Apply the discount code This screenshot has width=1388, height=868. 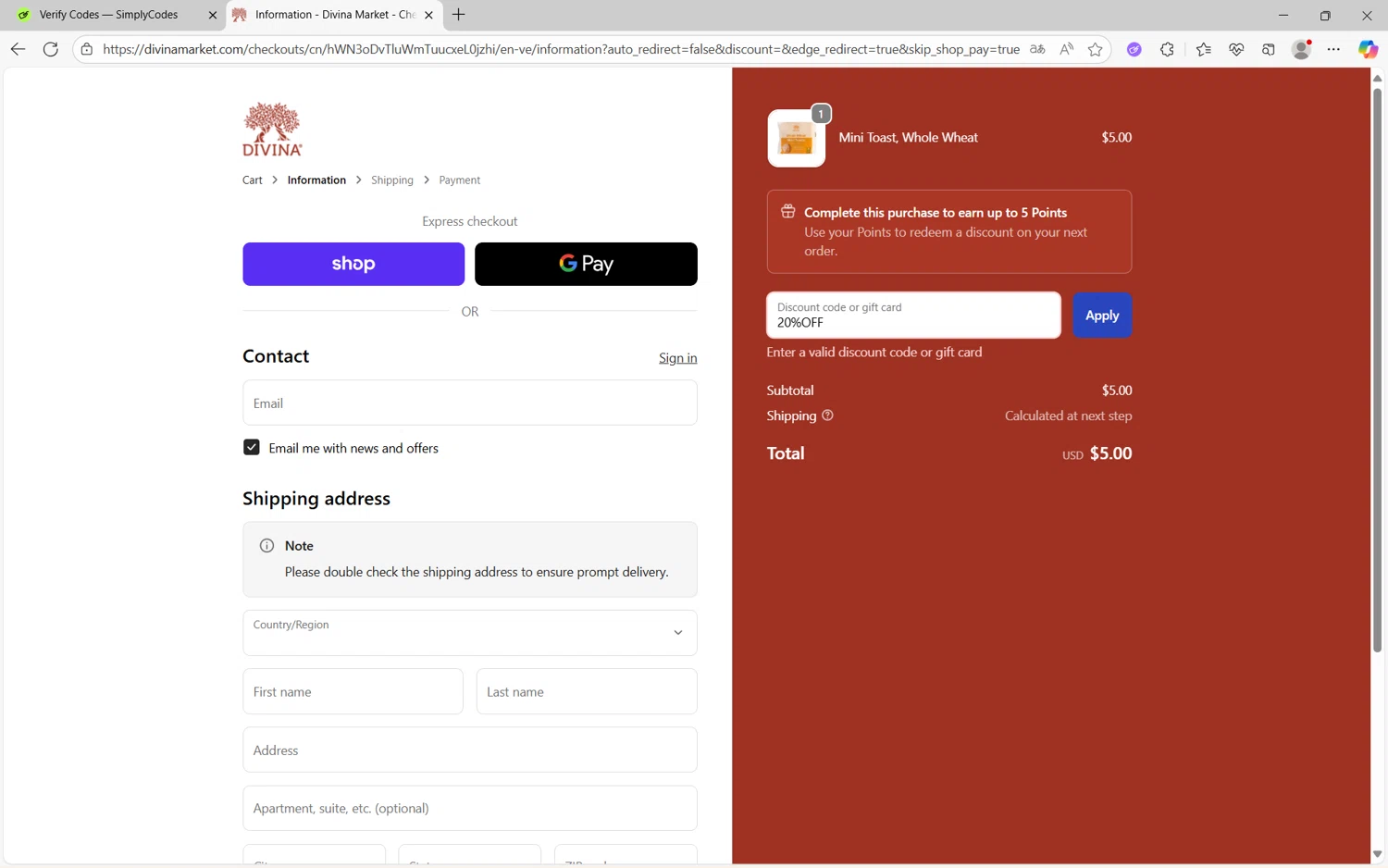click(x=1102, y=315)
